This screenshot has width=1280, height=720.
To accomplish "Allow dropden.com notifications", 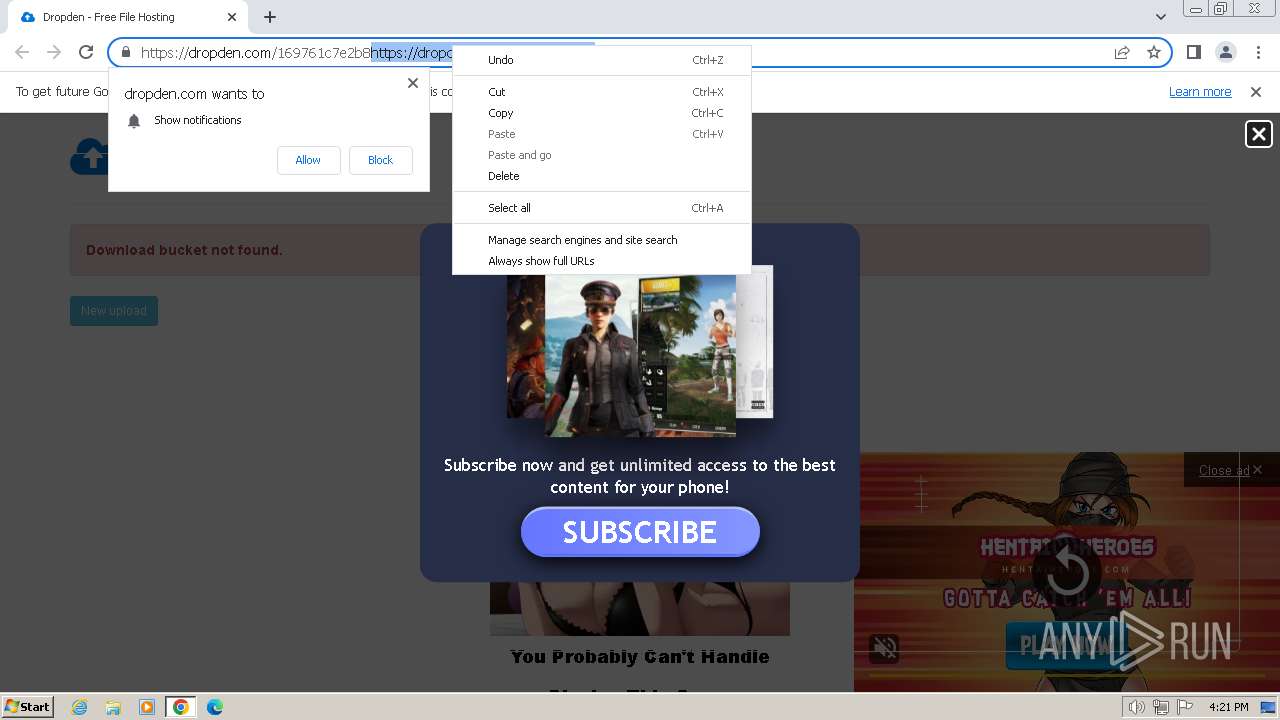I will click(308, 160).
